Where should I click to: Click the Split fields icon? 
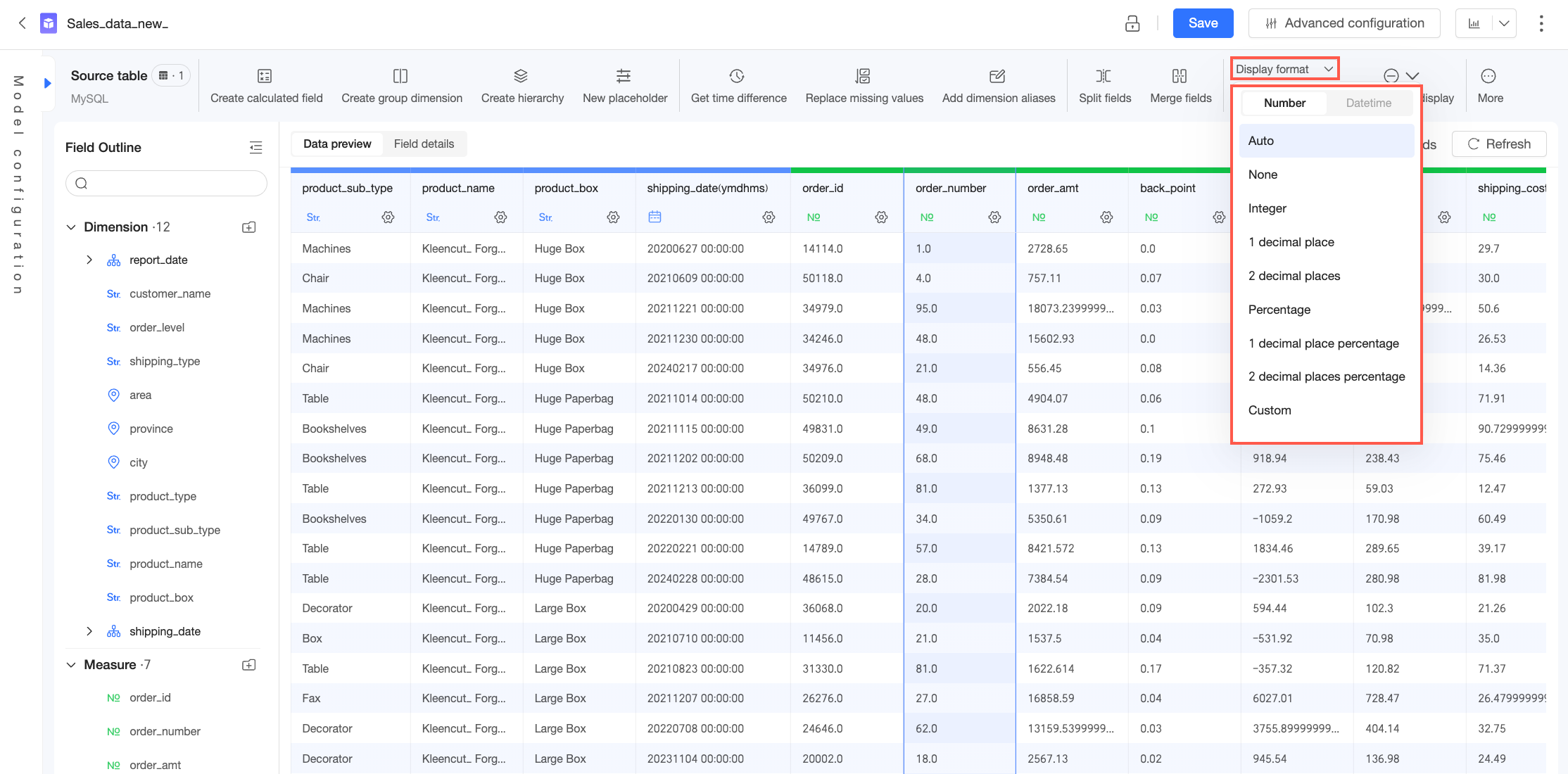click(1104, 76)
